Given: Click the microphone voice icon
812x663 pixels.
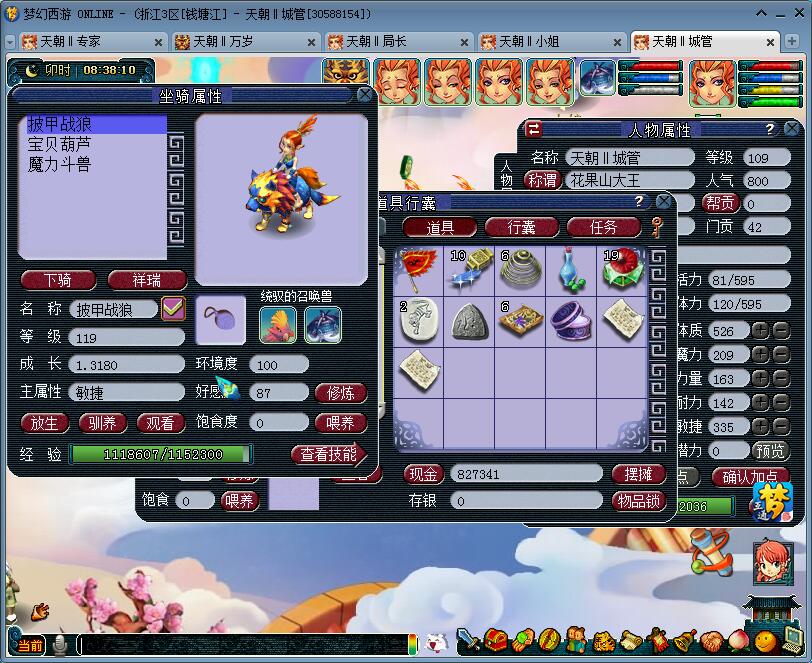Looking at the screenshot, I should pos(61,645).
